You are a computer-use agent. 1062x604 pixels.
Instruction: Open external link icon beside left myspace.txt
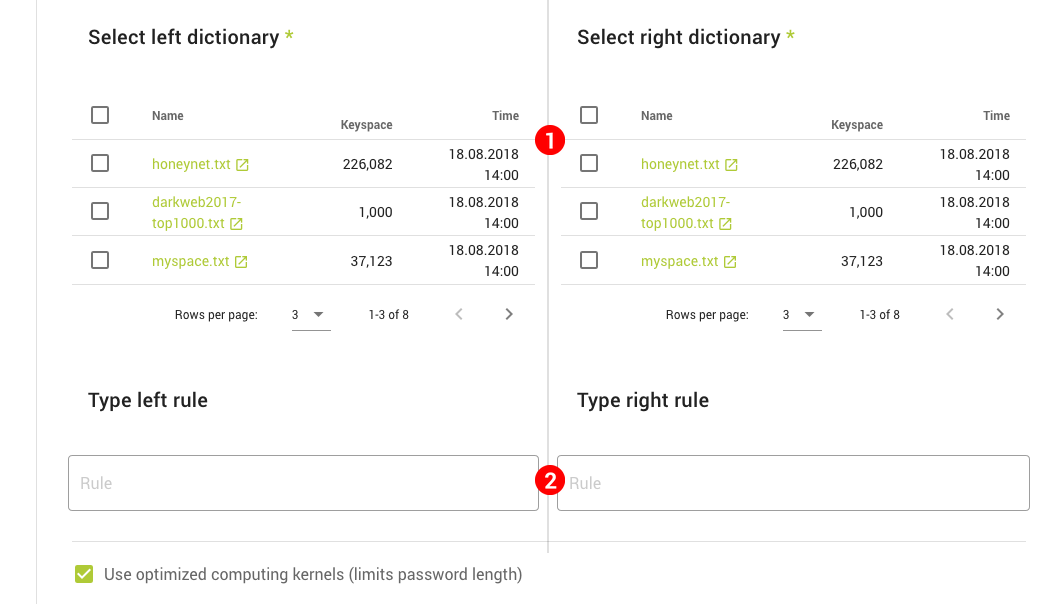(x=241, y=262)
